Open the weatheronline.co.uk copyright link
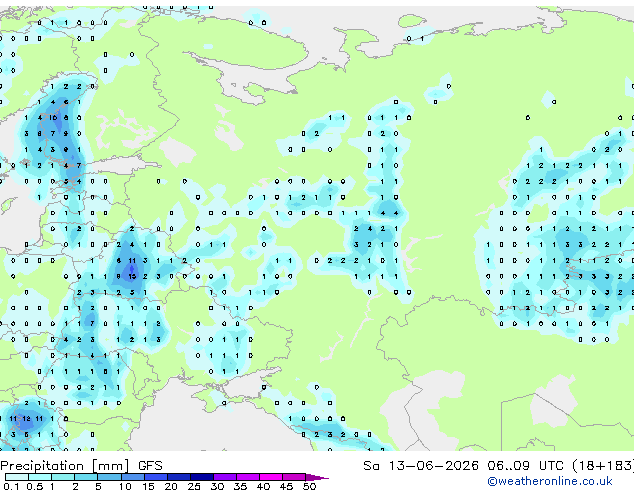The height and width of the screenshot is (490, 634). [x=550, y=481]
